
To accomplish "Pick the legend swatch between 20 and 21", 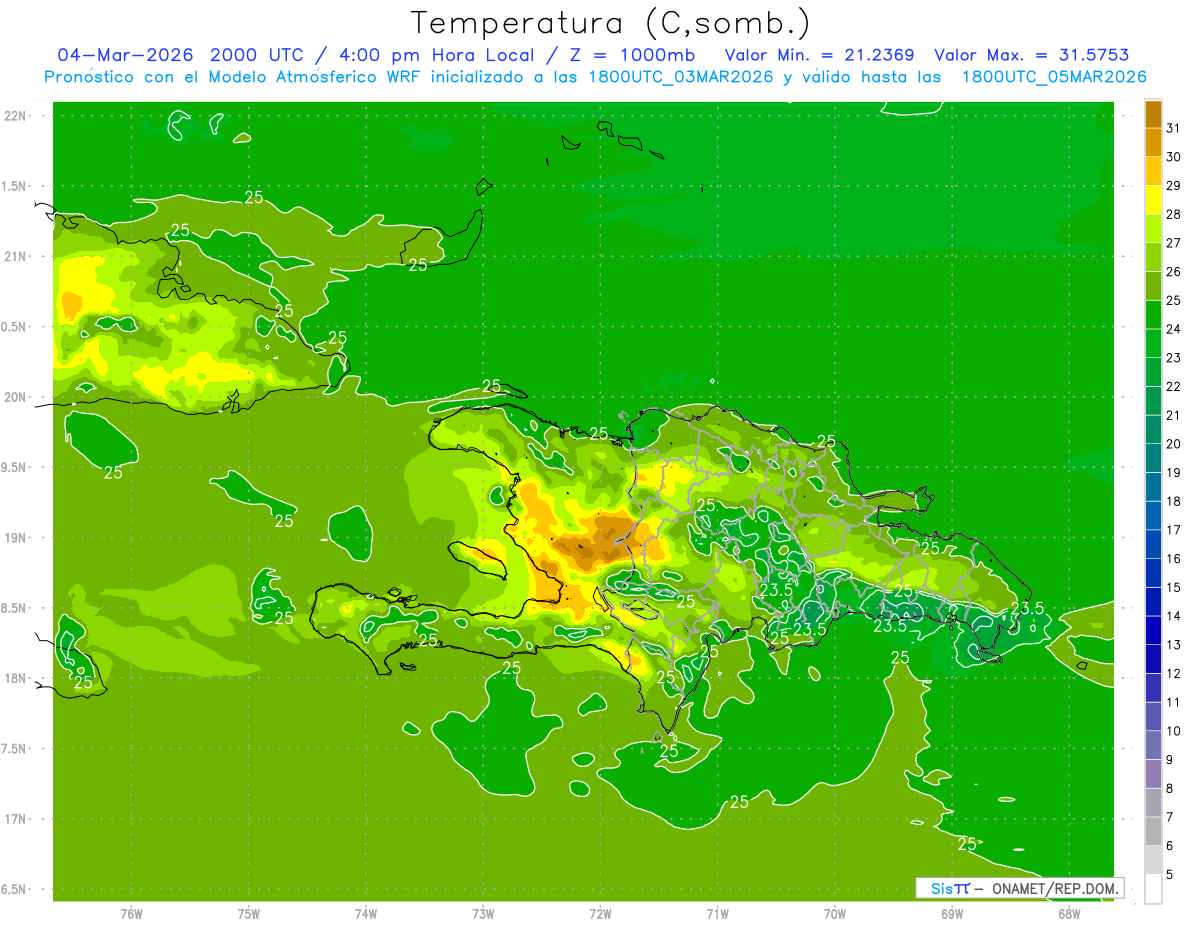I will point(1153,430).
